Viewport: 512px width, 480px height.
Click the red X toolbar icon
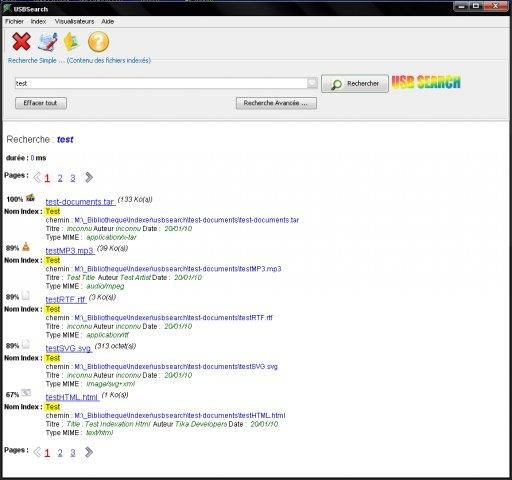tap(21, 42)
